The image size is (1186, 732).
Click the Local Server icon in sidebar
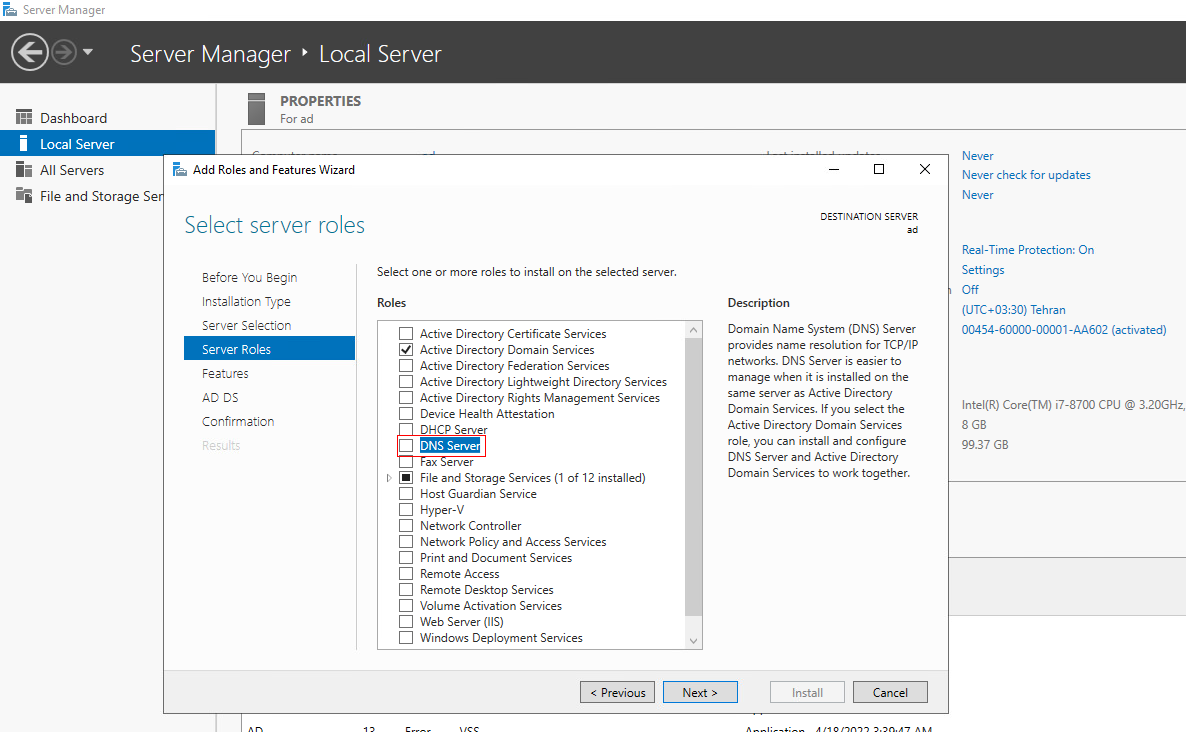24,144
